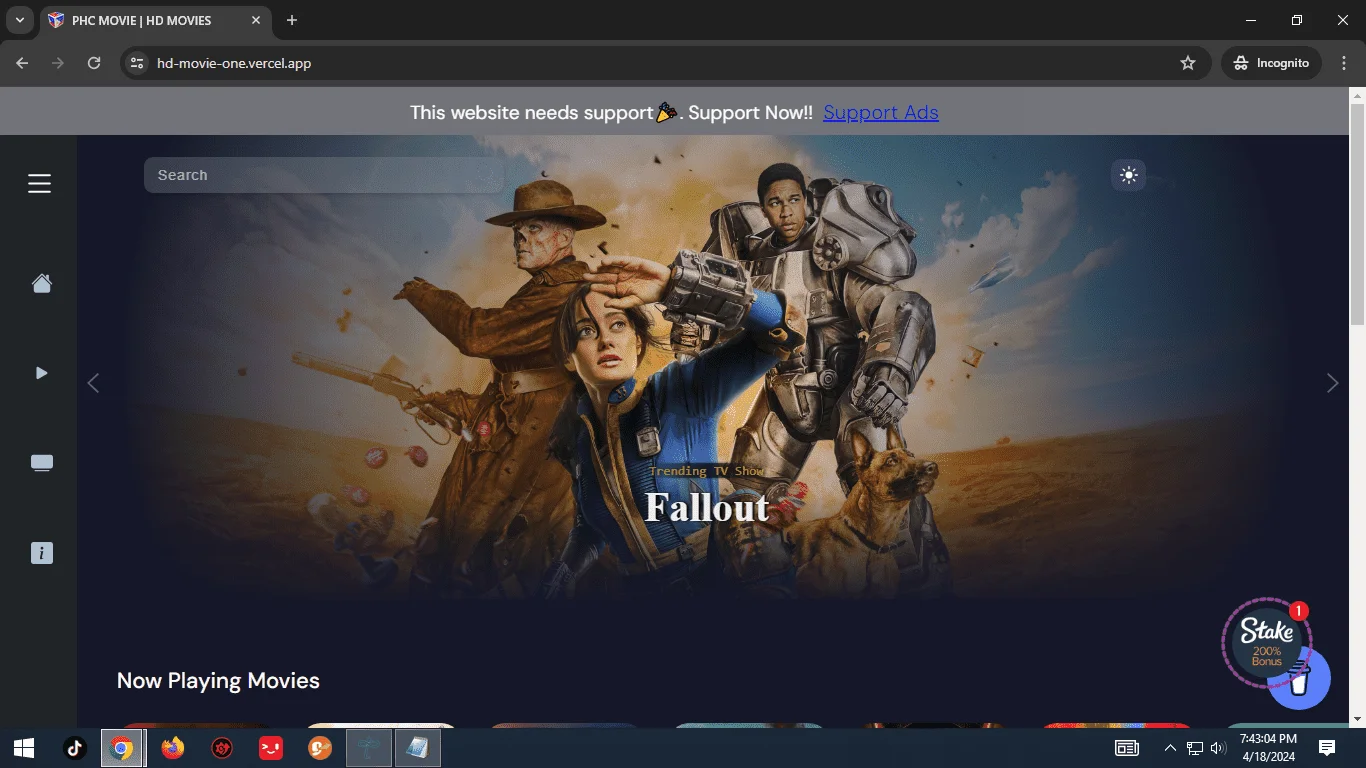
Task: Reload the page with refresh button
Action: [94, 63]
